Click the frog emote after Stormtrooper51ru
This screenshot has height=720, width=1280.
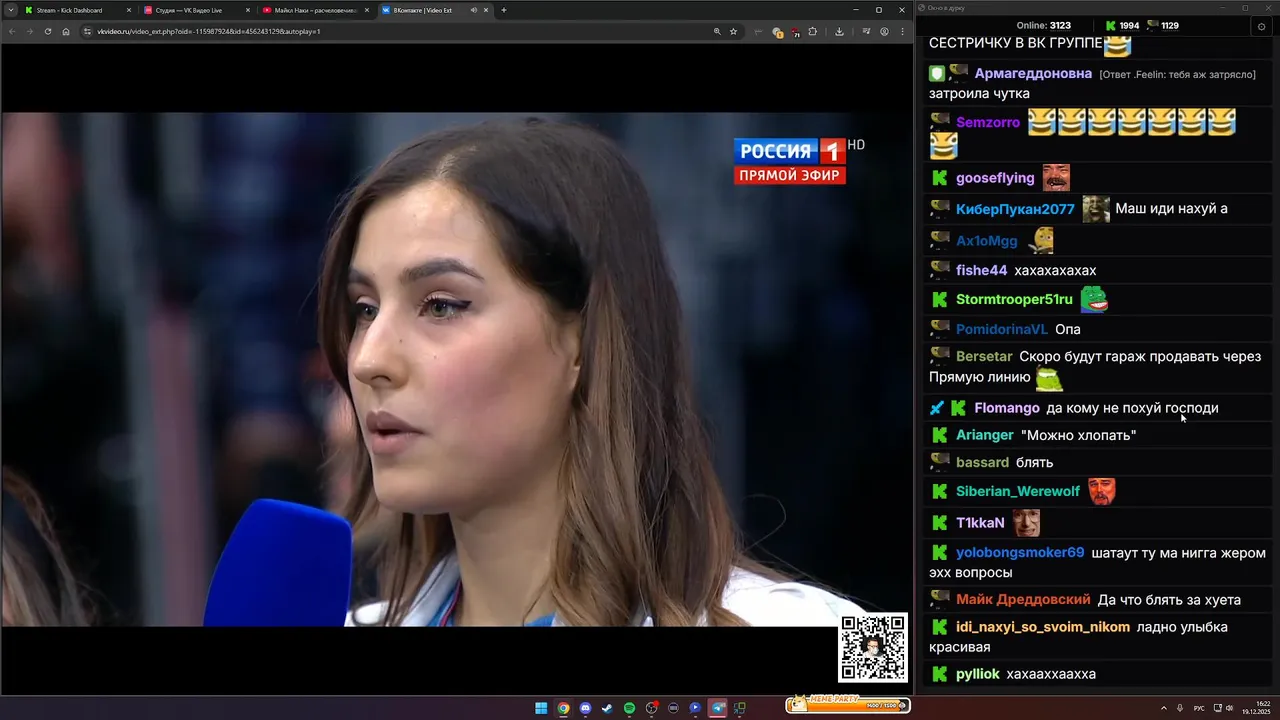(1094, 299)
